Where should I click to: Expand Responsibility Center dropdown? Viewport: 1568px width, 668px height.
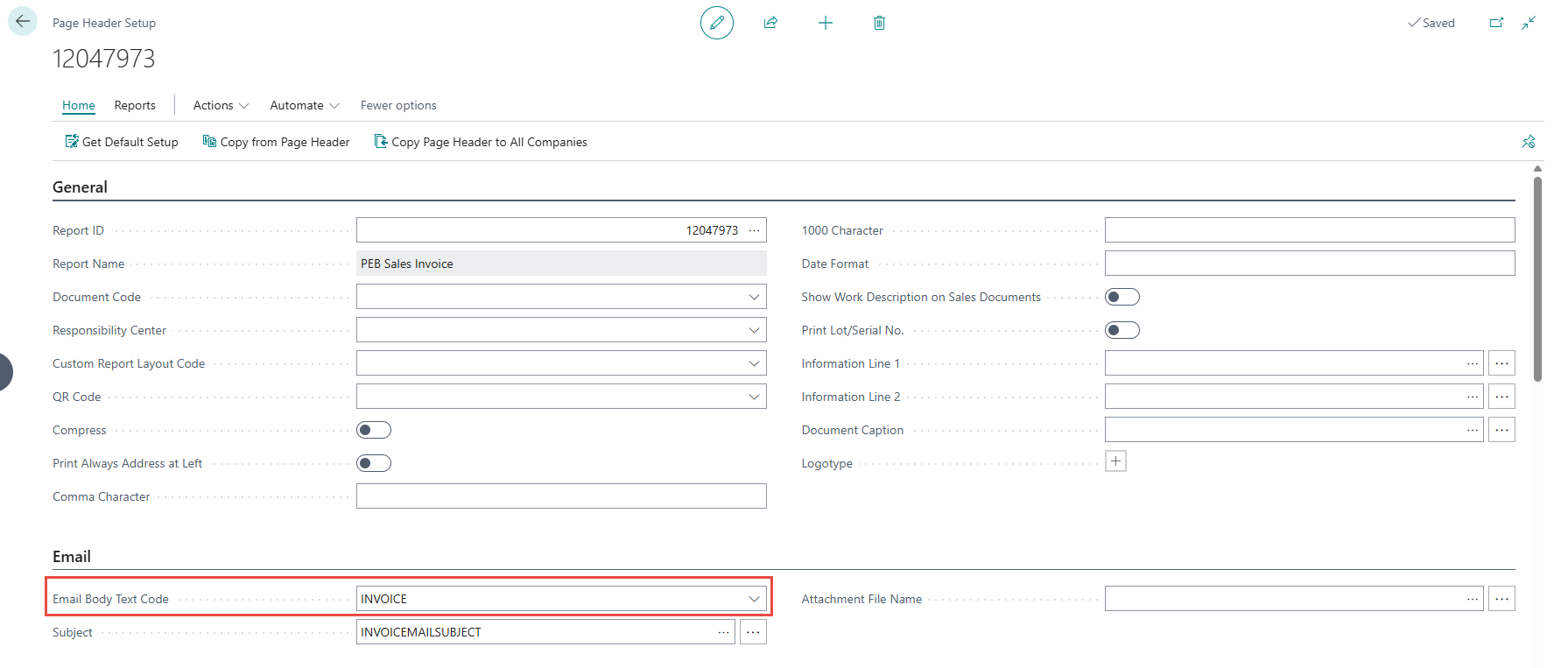click(754, 330)
